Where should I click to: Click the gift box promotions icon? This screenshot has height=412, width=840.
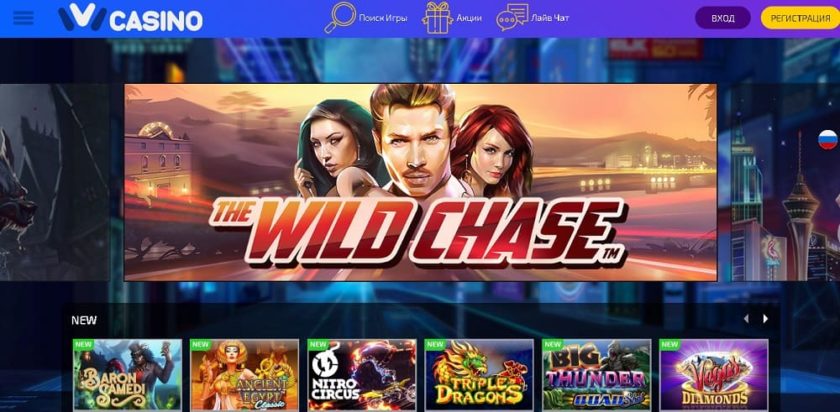(x=437, y=18)
